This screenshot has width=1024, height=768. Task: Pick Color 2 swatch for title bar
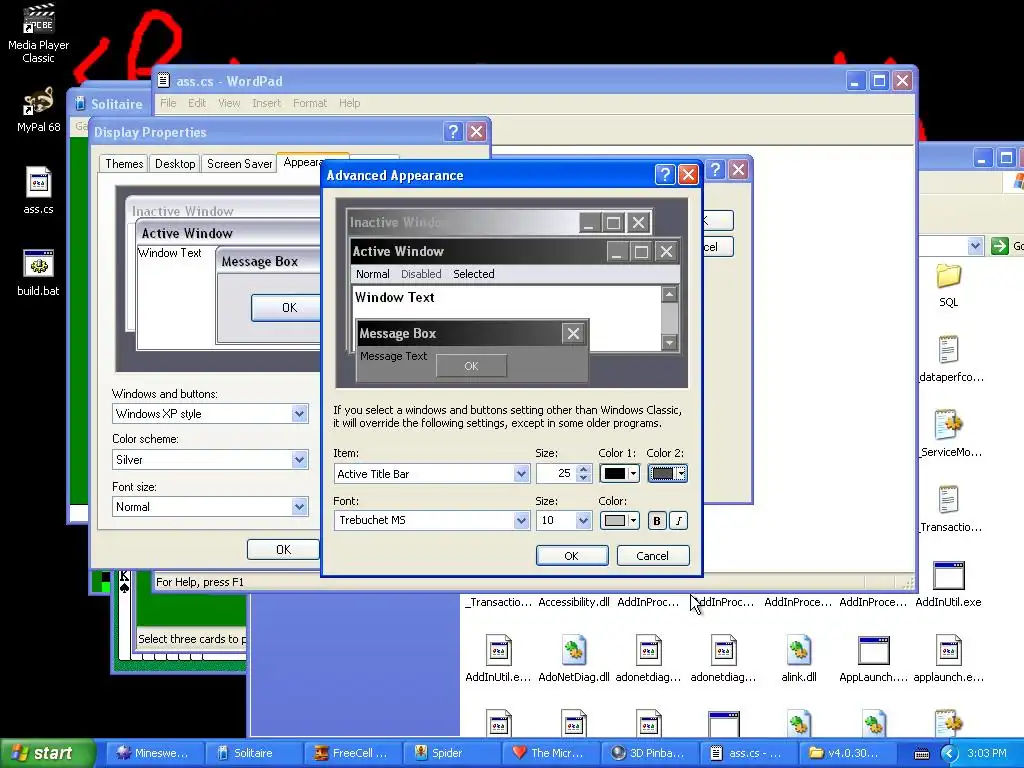[x=667, y=473]
